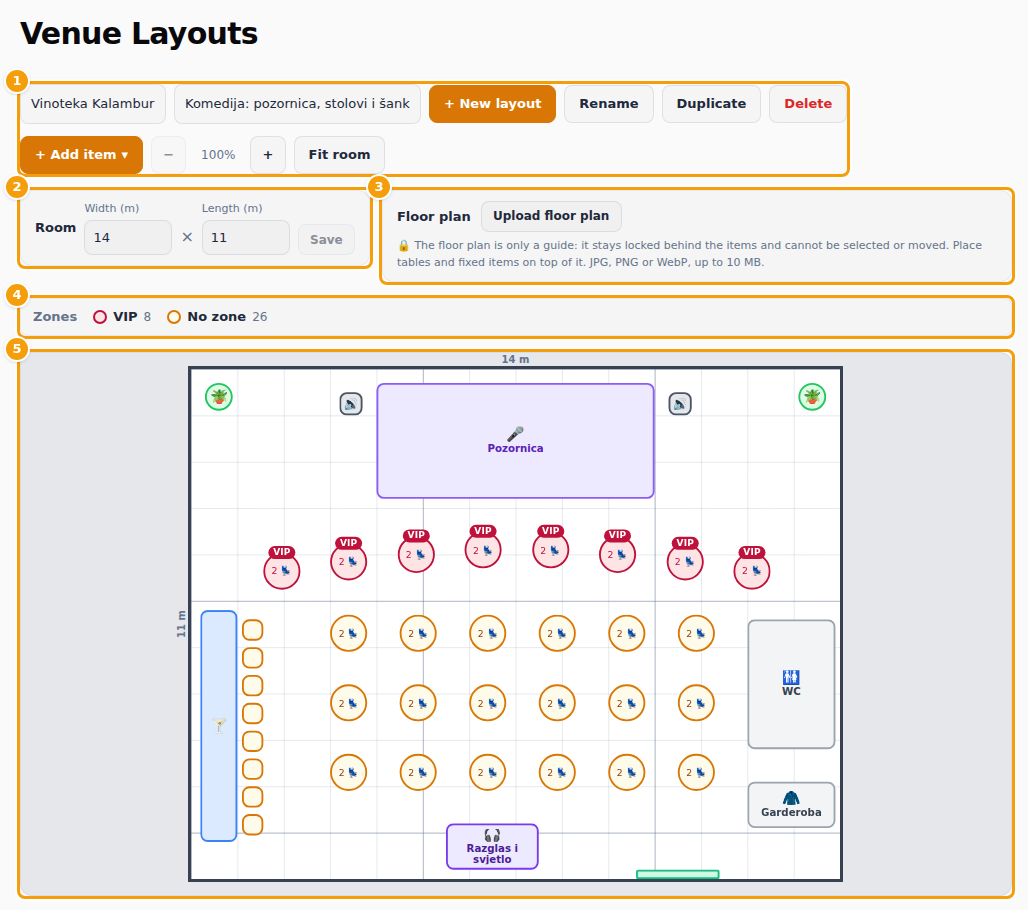The width and height of the screenshot is (1028, 910).
Task: Select the fourth table in top orange row
Action: 557,633
